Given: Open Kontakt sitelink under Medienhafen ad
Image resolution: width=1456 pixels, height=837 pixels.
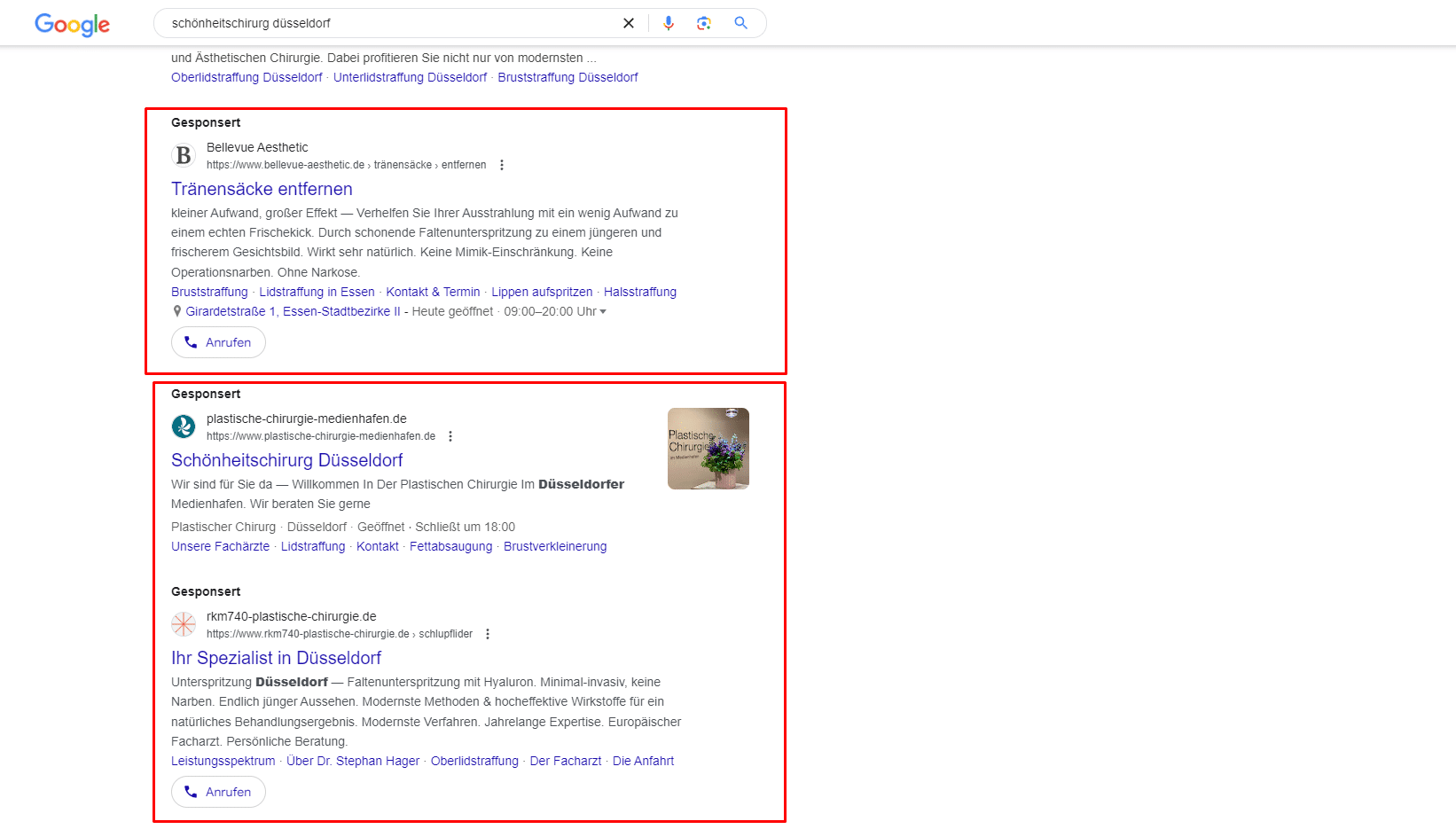Looking at the screenshot, I should click(378, 546).
